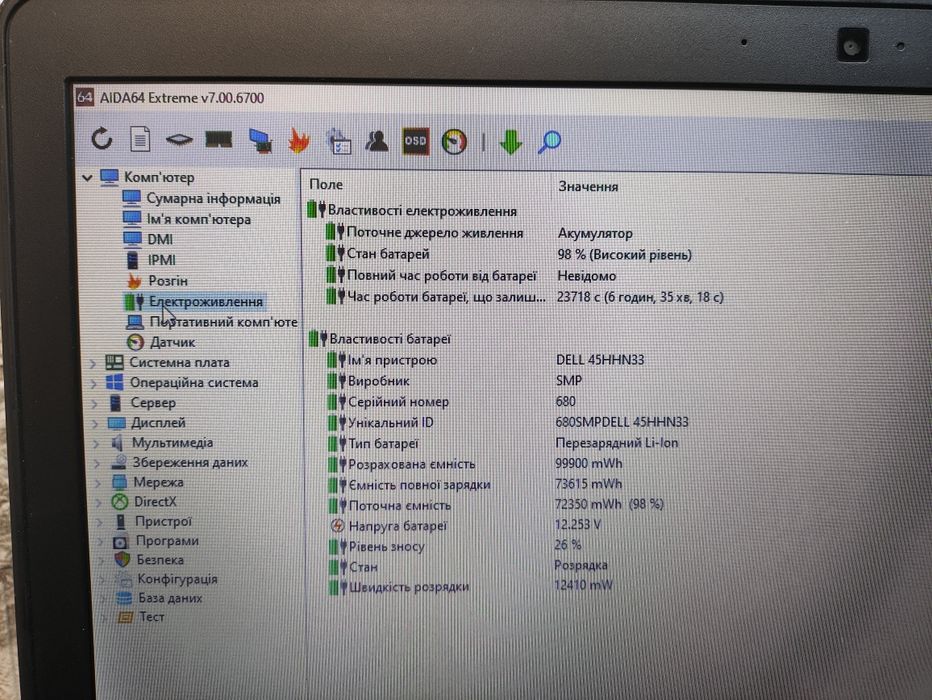Click the Refresh toolbar icon
Image resolution: width=932 pixels, height=700 pixels.
102,139
